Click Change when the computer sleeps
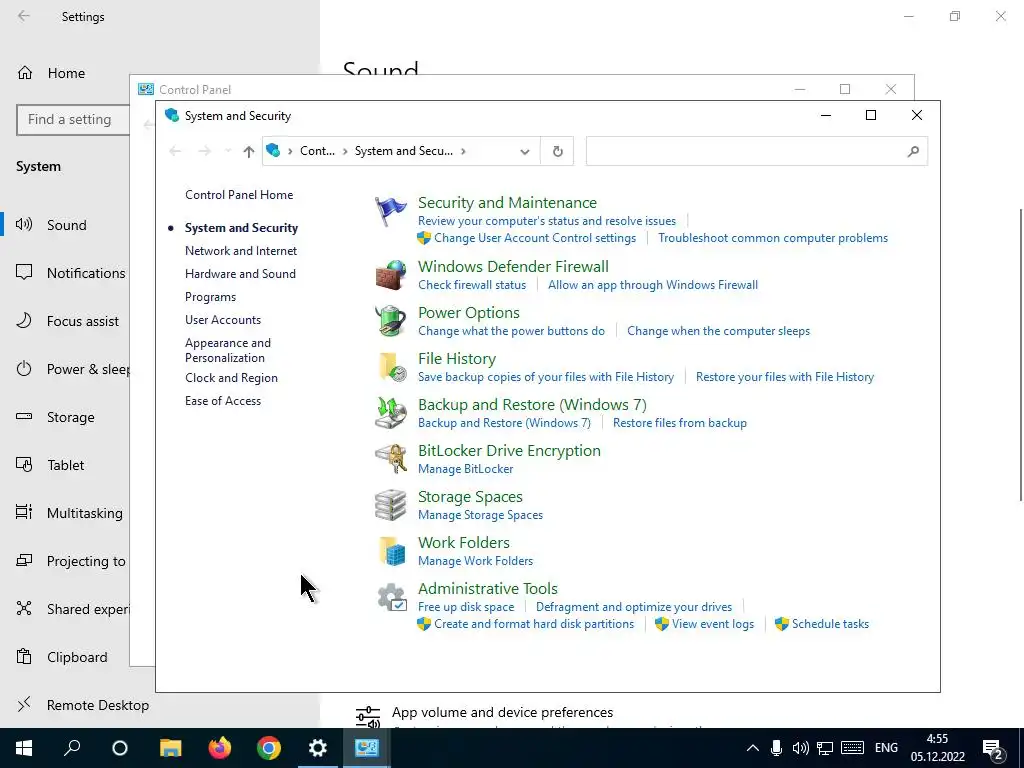 click(718, 330)
